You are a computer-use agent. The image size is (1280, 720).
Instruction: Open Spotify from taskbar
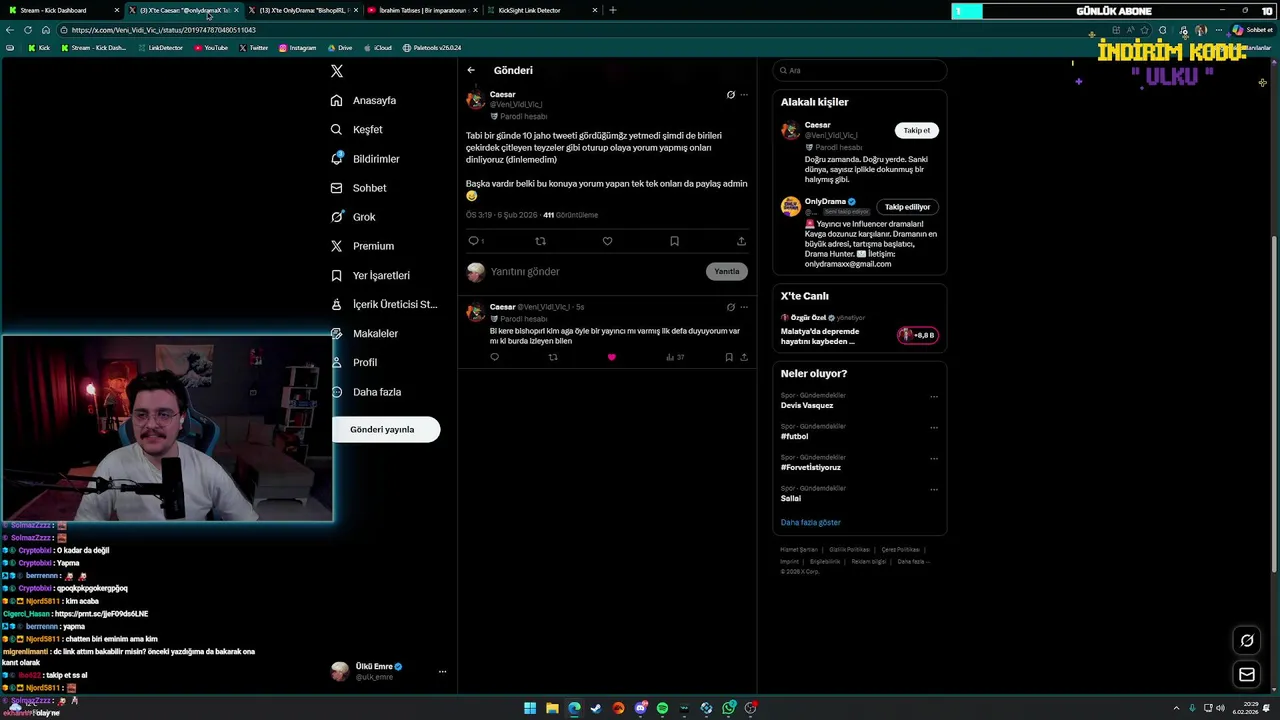tap(662, 708)
